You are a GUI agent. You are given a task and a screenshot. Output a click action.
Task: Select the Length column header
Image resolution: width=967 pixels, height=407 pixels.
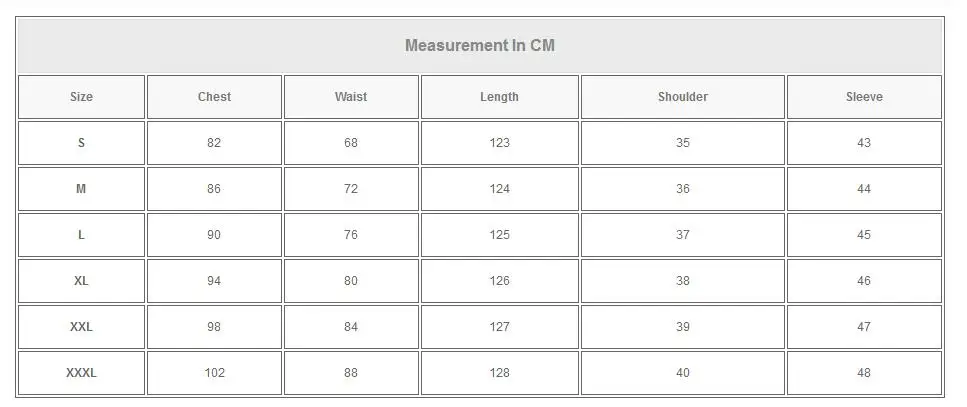click(499, 97)
